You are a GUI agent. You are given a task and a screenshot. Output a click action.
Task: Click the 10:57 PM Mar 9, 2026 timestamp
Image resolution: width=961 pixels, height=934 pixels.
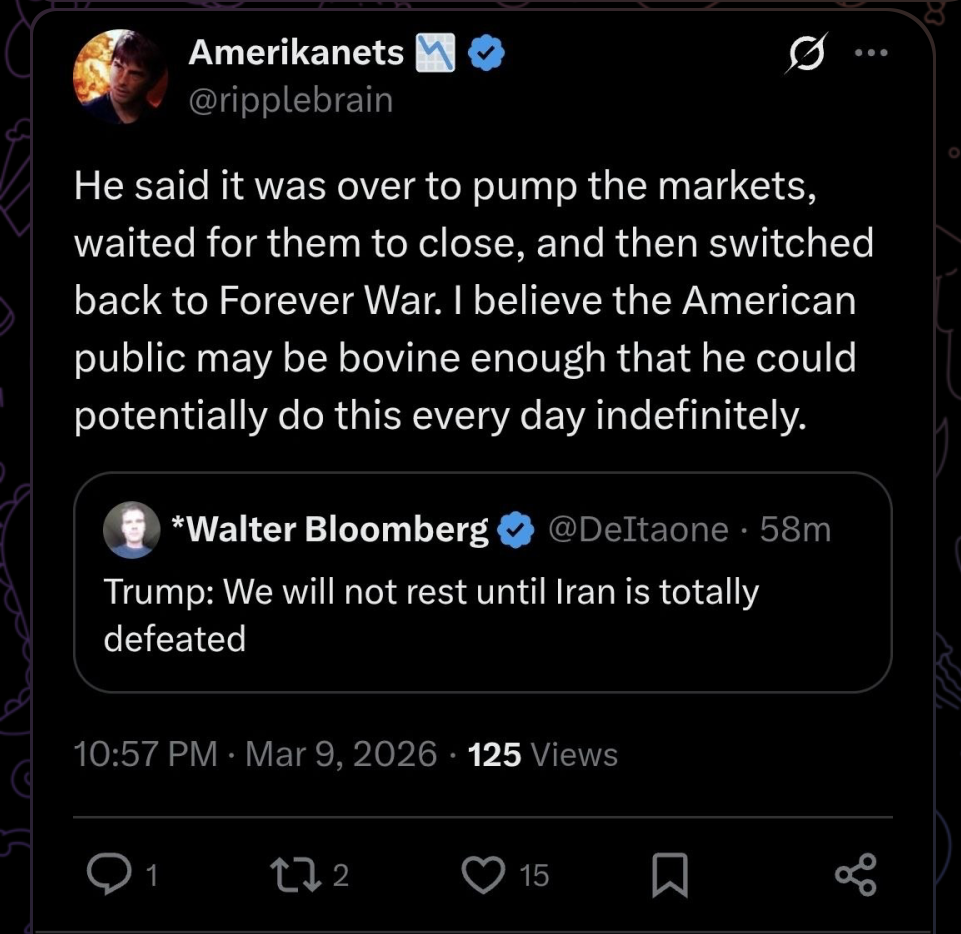click(255, 754)
